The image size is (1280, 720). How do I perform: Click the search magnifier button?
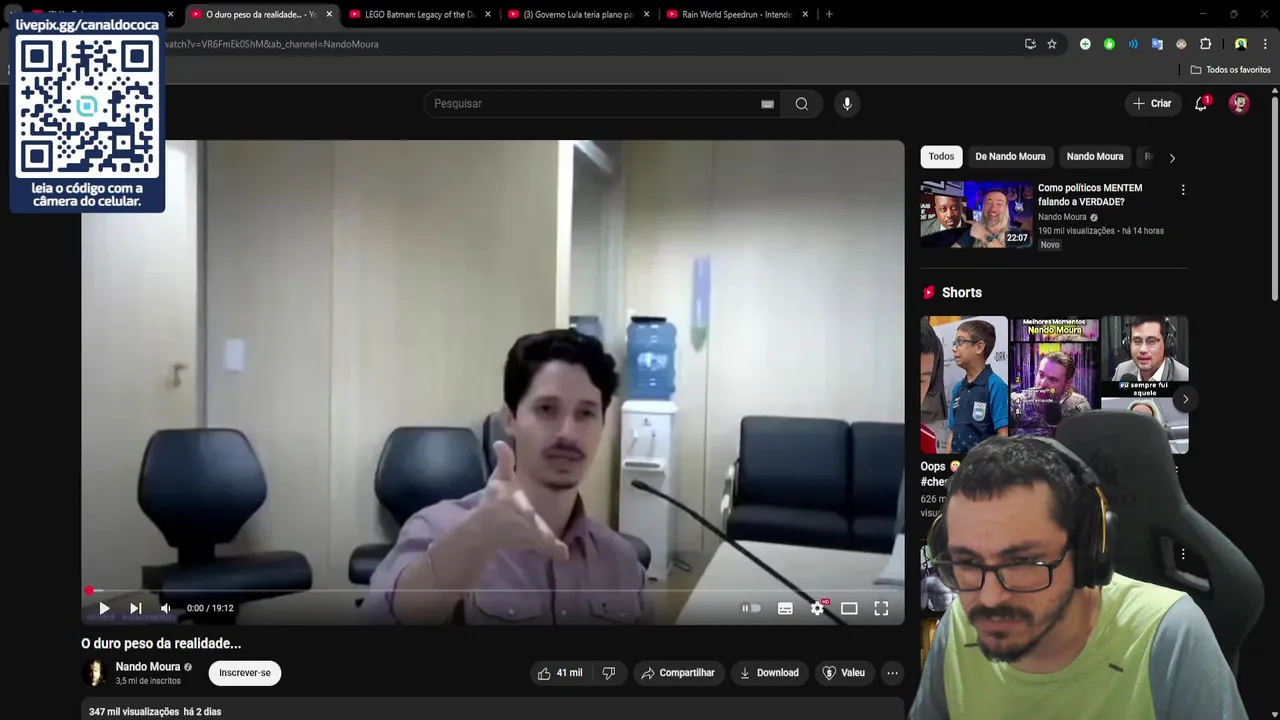coord(802,104)
